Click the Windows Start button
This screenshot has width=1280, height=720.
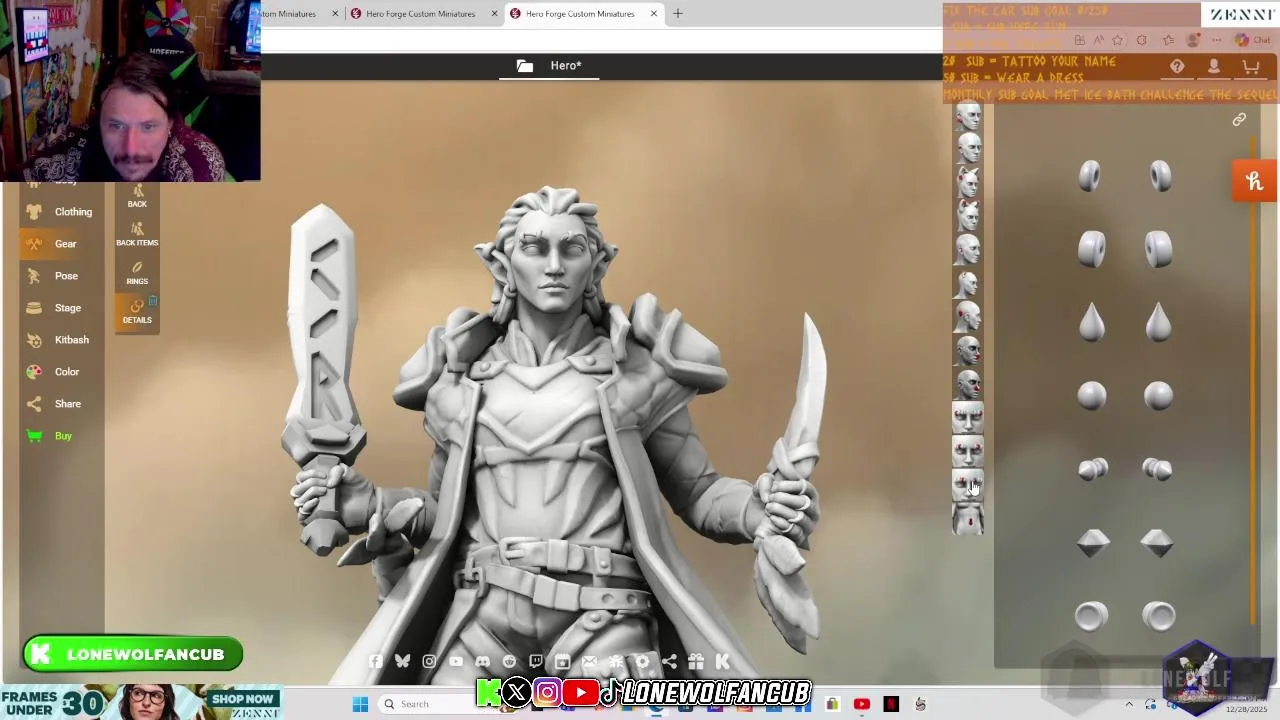(x=360, y=704)
